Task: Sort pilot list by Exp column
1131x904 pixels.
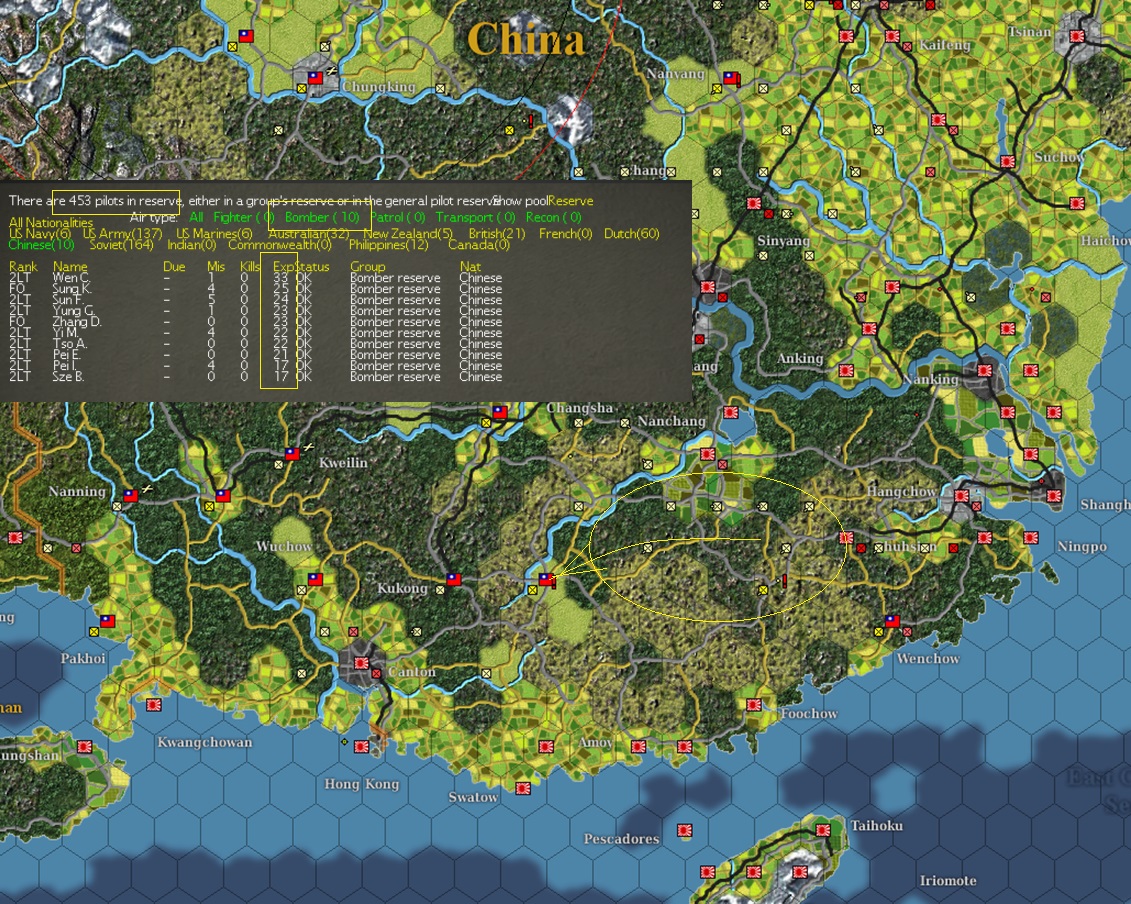Action: pyautogui.click(x=283, y=267)
